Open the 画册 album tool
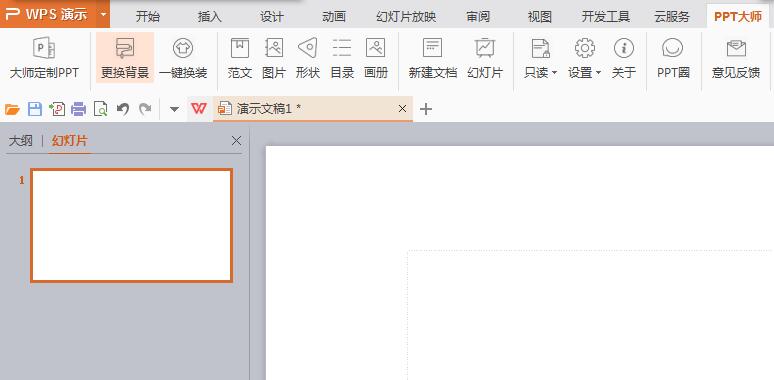Image resolution: width=774 pixels, height=380 pixels. (x=376, y=59)
